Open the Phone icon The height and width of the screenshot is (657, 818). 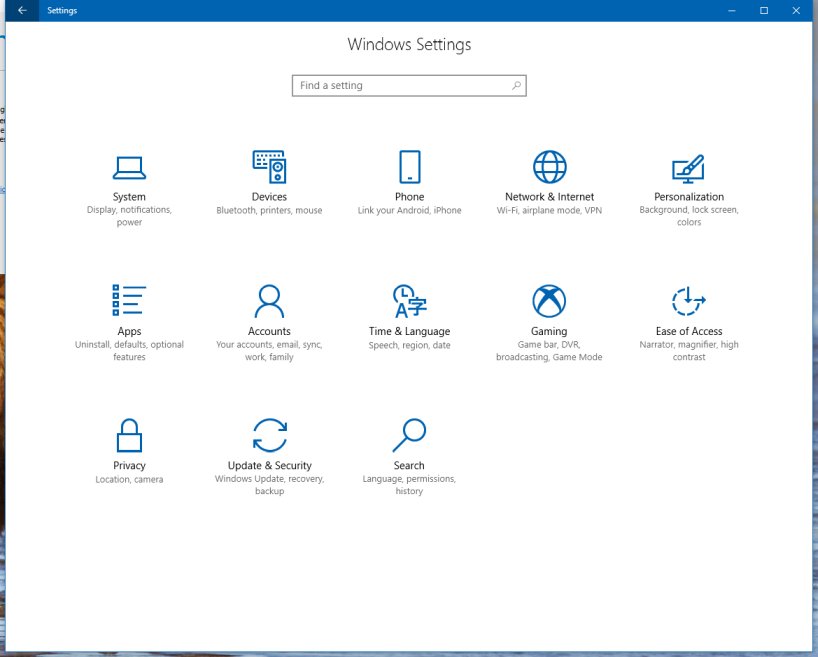coord(410,166)
